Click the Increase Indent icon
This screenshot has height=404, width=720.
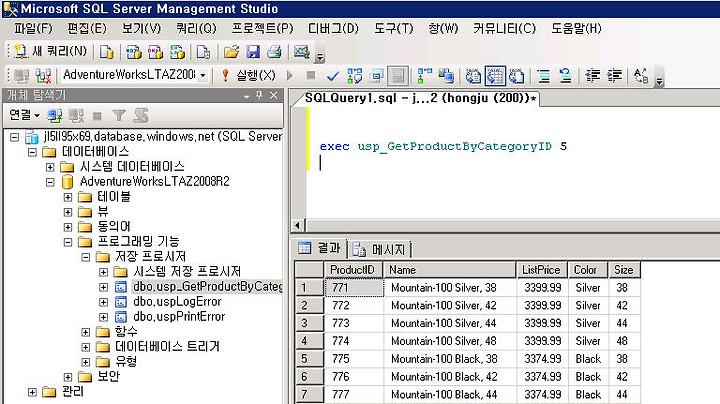[x=614, y=76]
